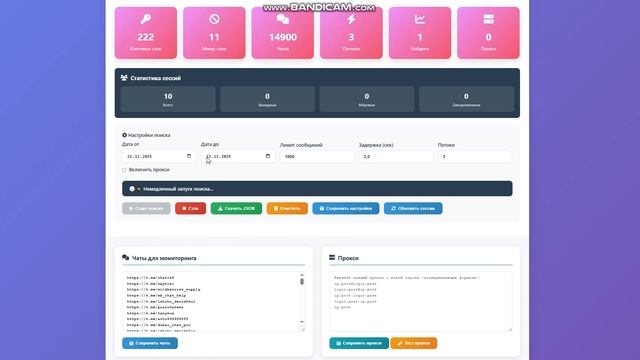The image size is (640, 360).
Task: Click the users icon beside Статистика сессий
Action: coord(124,78)
